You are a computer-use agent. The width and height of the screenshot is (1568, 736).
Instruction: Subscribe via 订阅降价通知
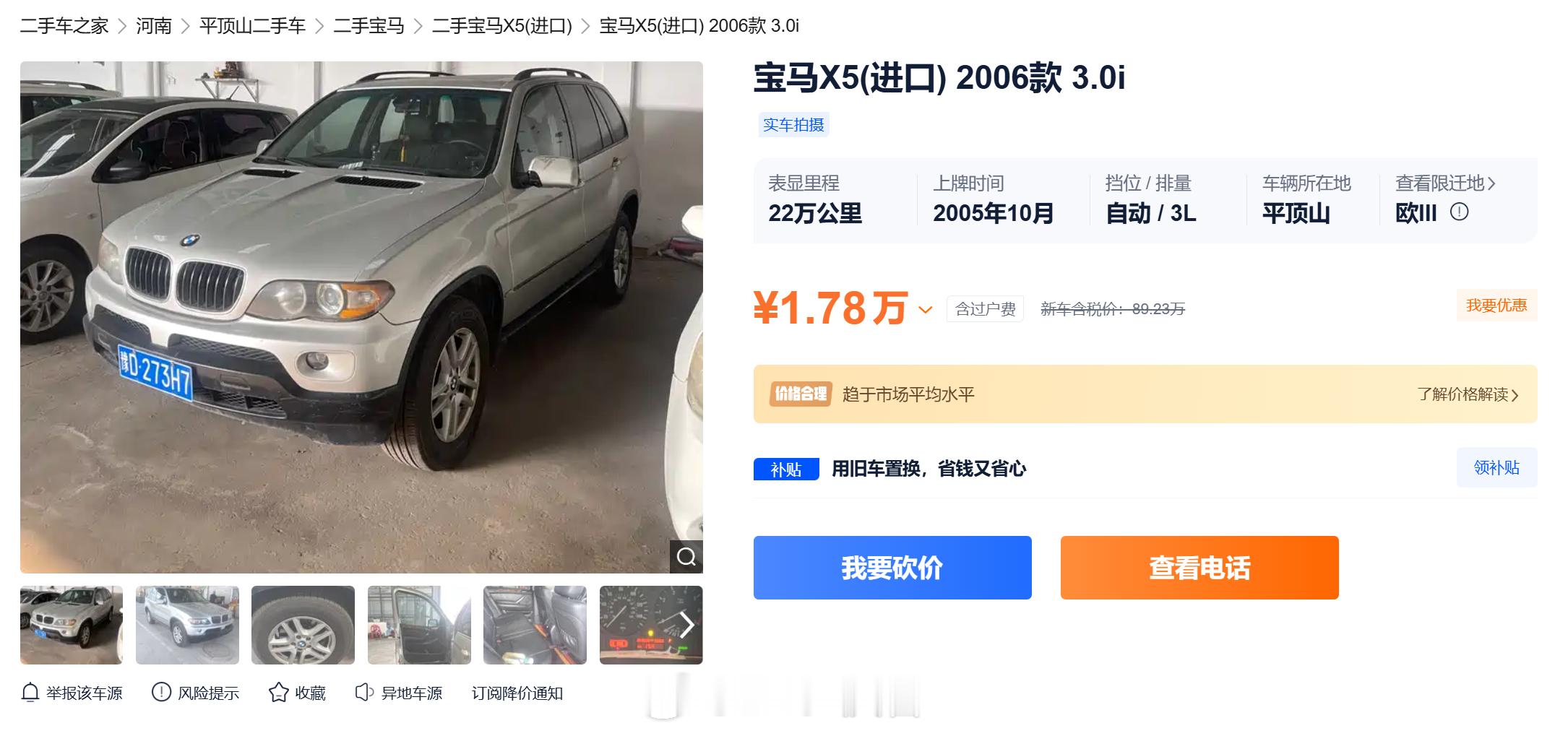click(517, 693)
